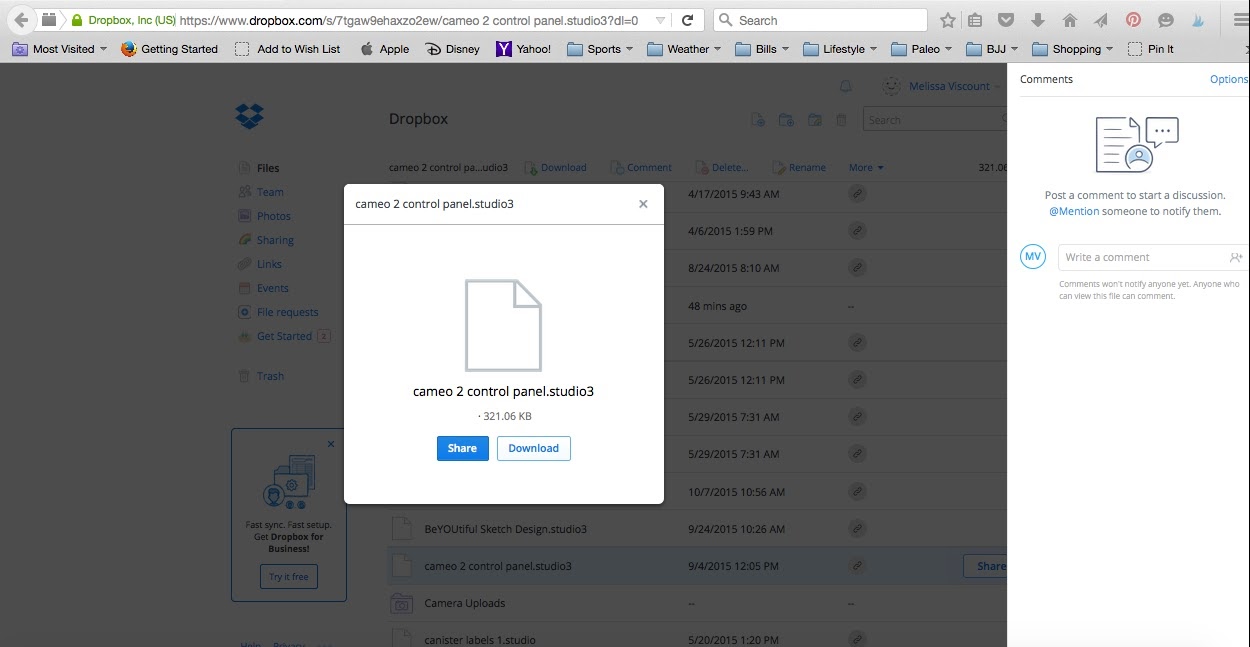Screen dimensions: 1250x647
Task: Open Trash in Dropbox sidebar
Action: (270, 376)
